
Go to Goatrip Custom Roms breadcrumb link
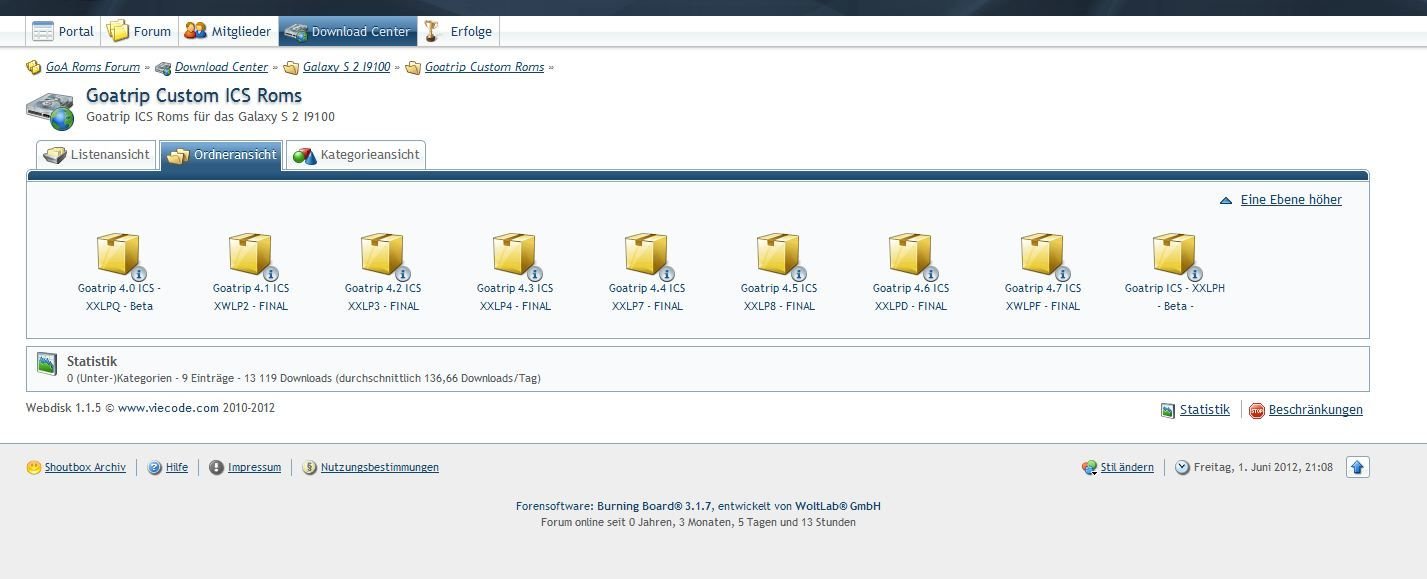(x=484, y=67)
